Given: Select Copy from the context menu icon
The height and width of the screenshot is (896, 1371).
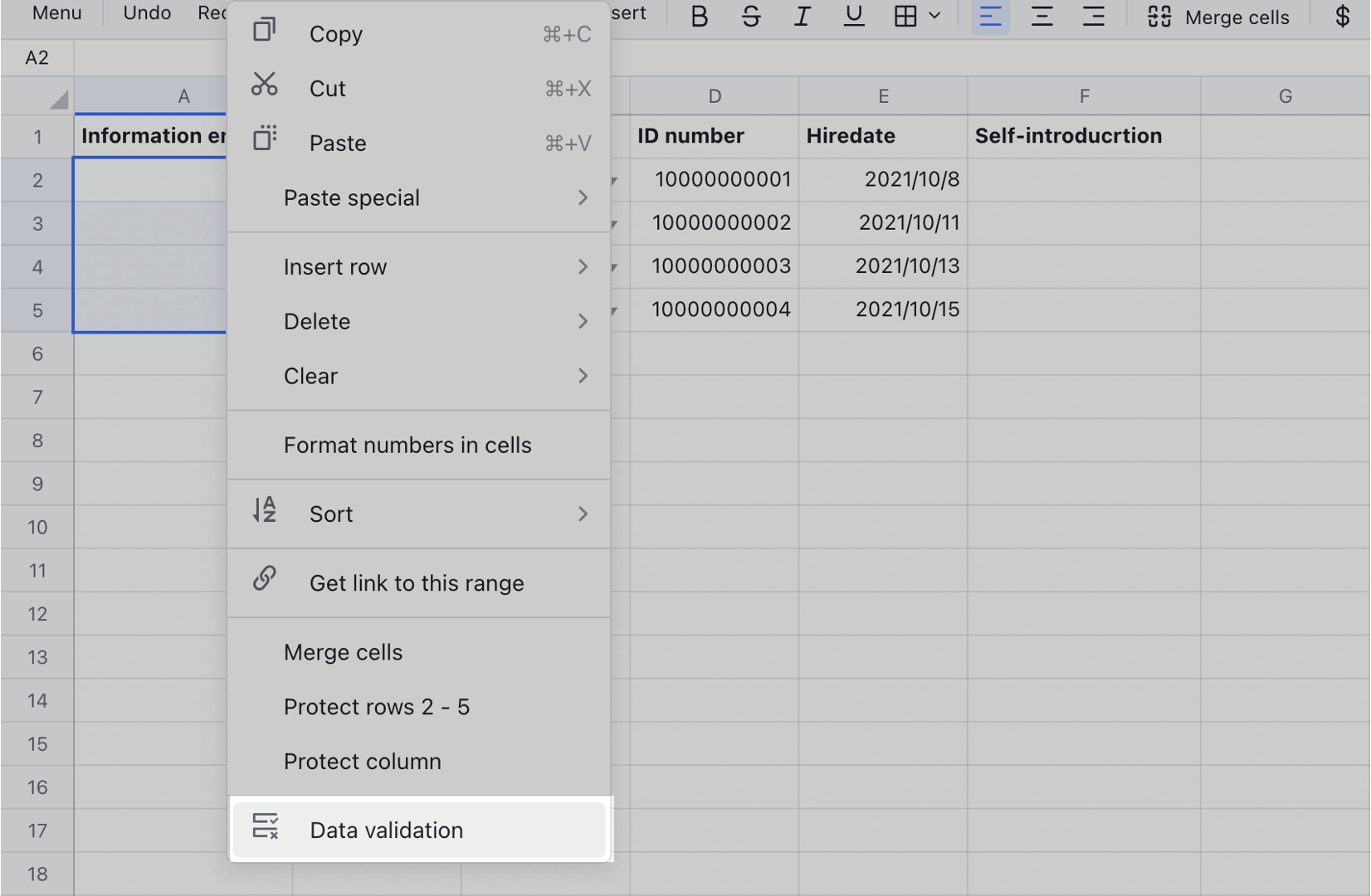Looking at the screenshot, I should point(264,32).
